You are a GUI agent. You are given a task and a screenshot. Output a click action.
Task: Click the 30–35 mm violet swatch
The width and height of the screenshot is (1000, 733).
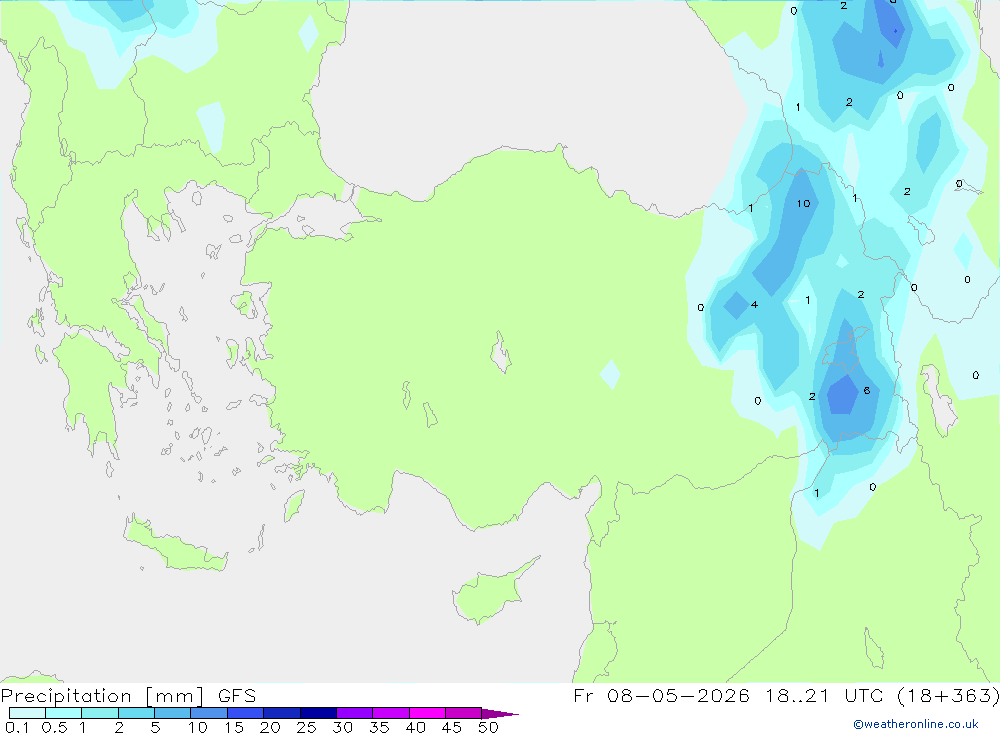coord(354,713)
